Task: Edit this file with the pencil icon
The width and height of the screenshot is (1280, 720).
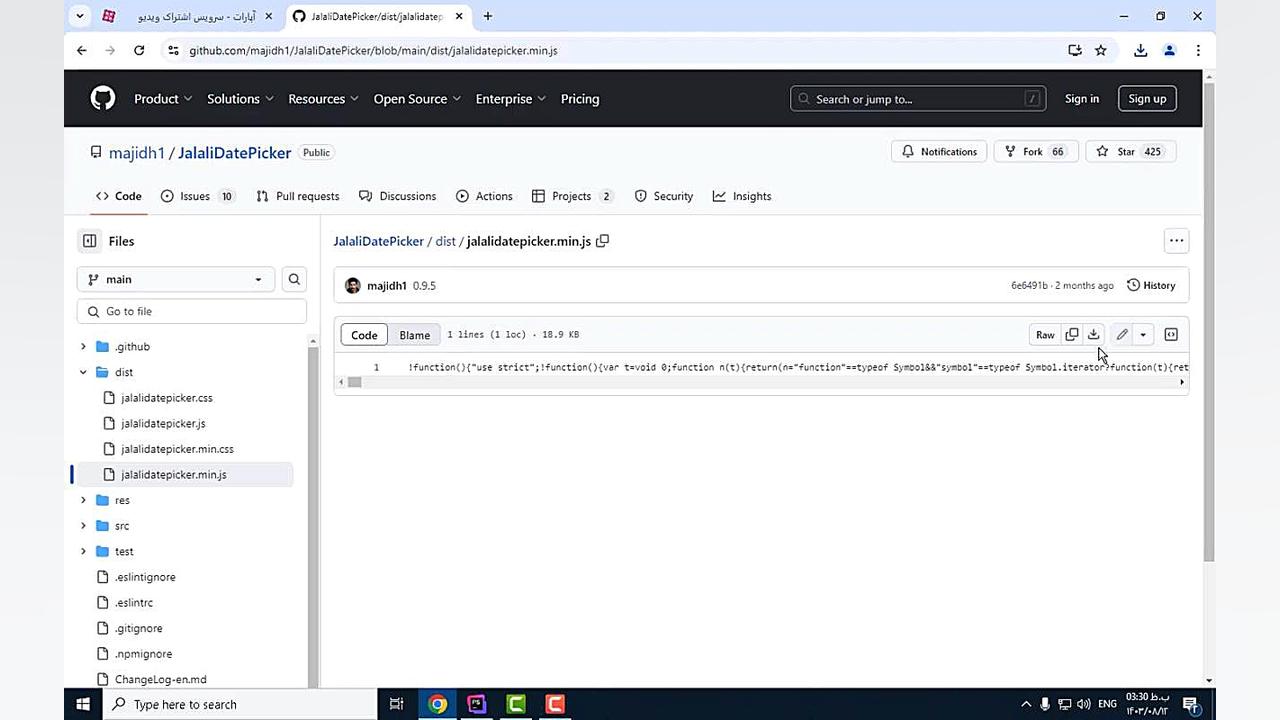Action: pos(1122,335)
